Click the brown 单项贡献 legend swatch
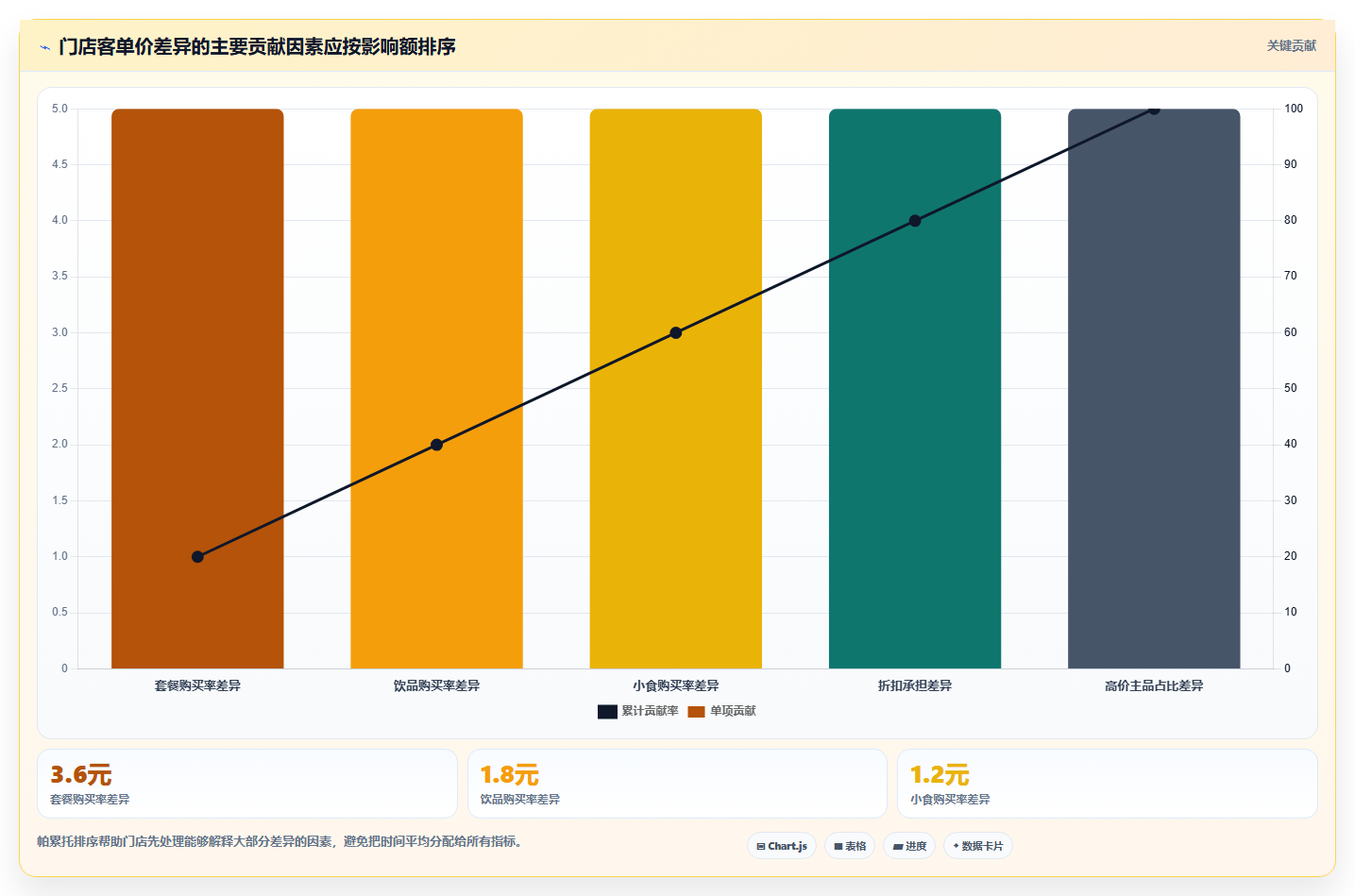Viewport: 1355px width, 896px height. point(697,712)
